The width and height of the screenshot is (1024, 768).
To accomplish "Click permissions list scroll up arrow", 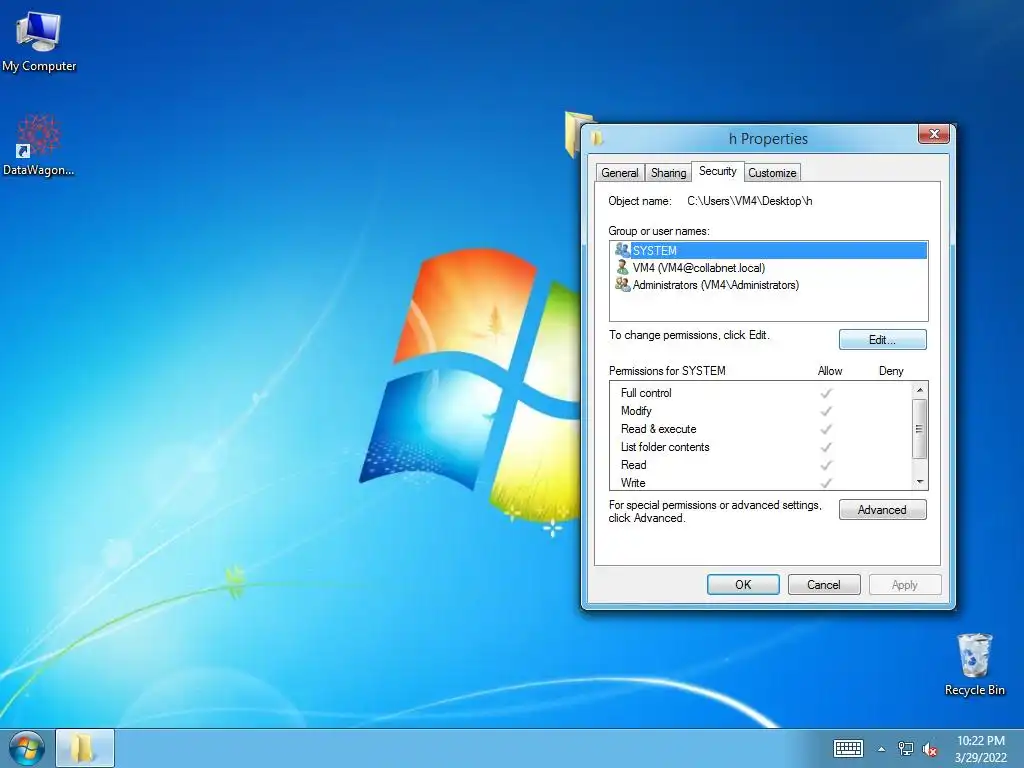I will click(920, 390).
